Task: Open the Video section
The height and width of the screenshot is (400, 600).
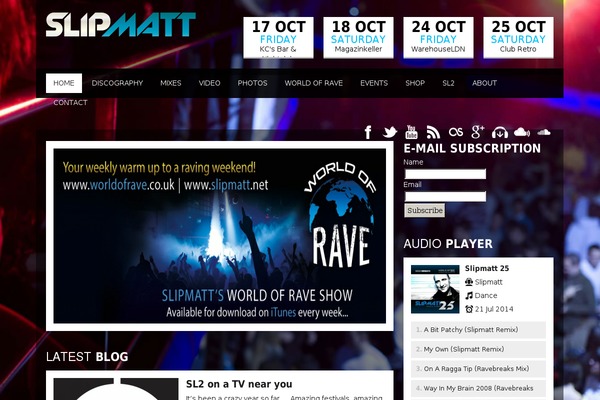Action: tap(209, 83)
